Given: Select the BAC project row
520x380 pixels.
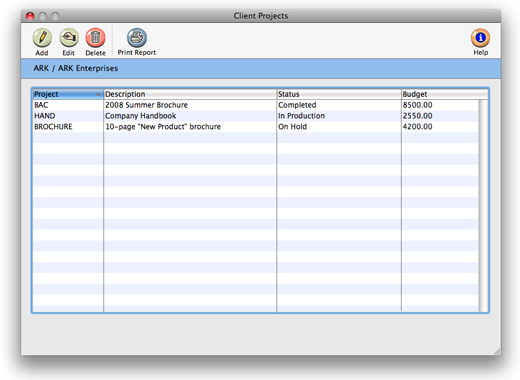Looking at the screenshot, I should tap(255, 105).
